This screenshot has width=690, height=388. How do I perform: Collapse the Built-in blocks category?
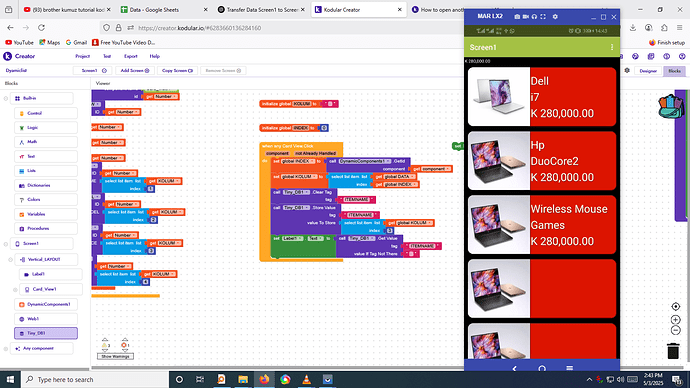coord(6,99)
